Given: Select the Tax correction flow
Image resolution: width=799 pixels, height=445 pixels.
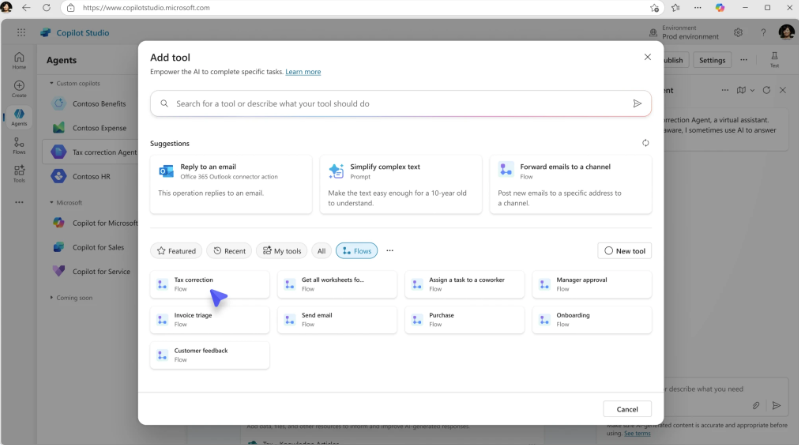Looking at the screenshot, I should (210, 284).
